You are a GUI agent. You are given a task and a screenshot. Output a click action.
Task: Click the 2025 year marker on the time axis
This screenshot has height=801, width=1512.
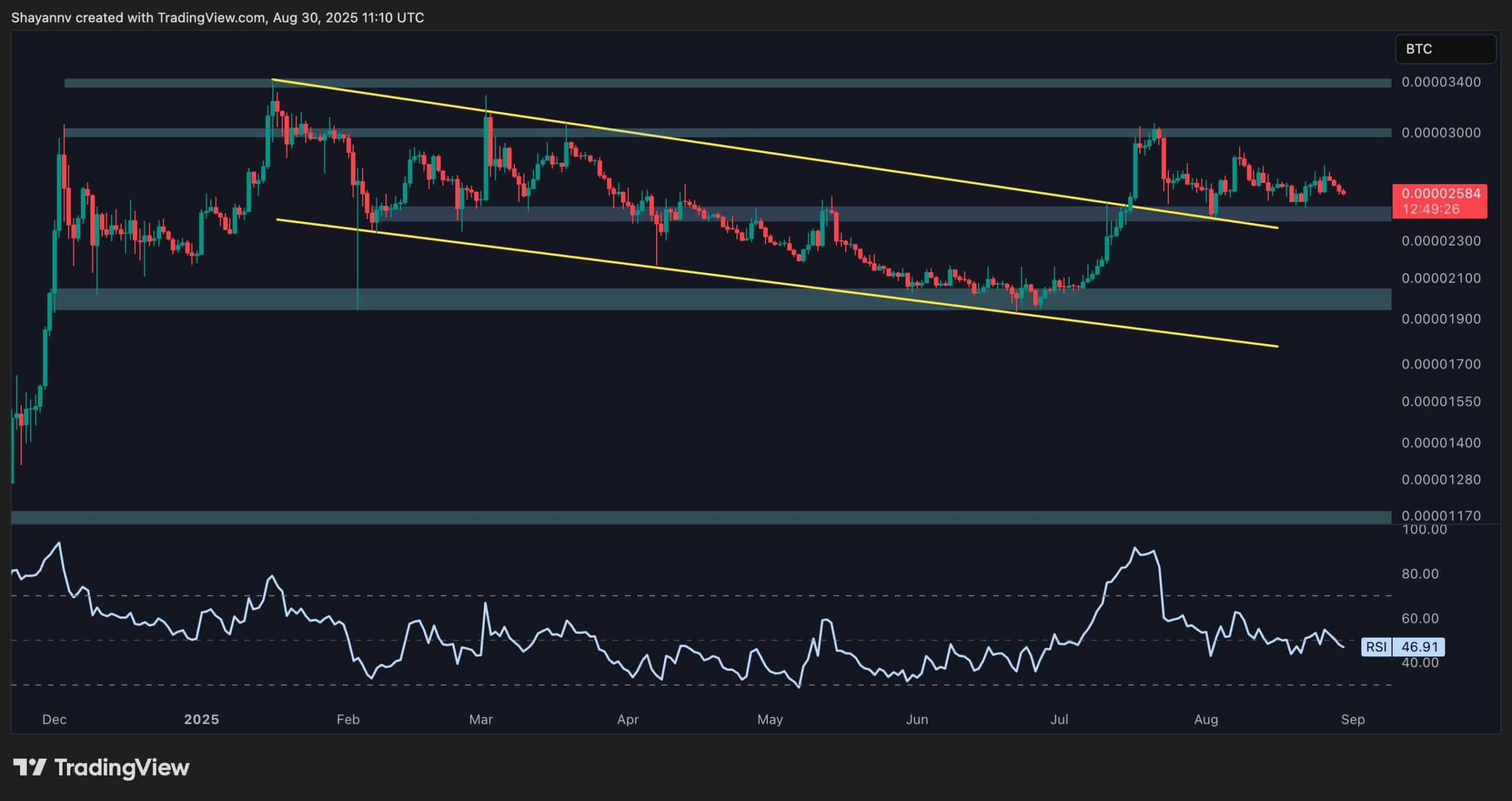[x=201, y=719]
